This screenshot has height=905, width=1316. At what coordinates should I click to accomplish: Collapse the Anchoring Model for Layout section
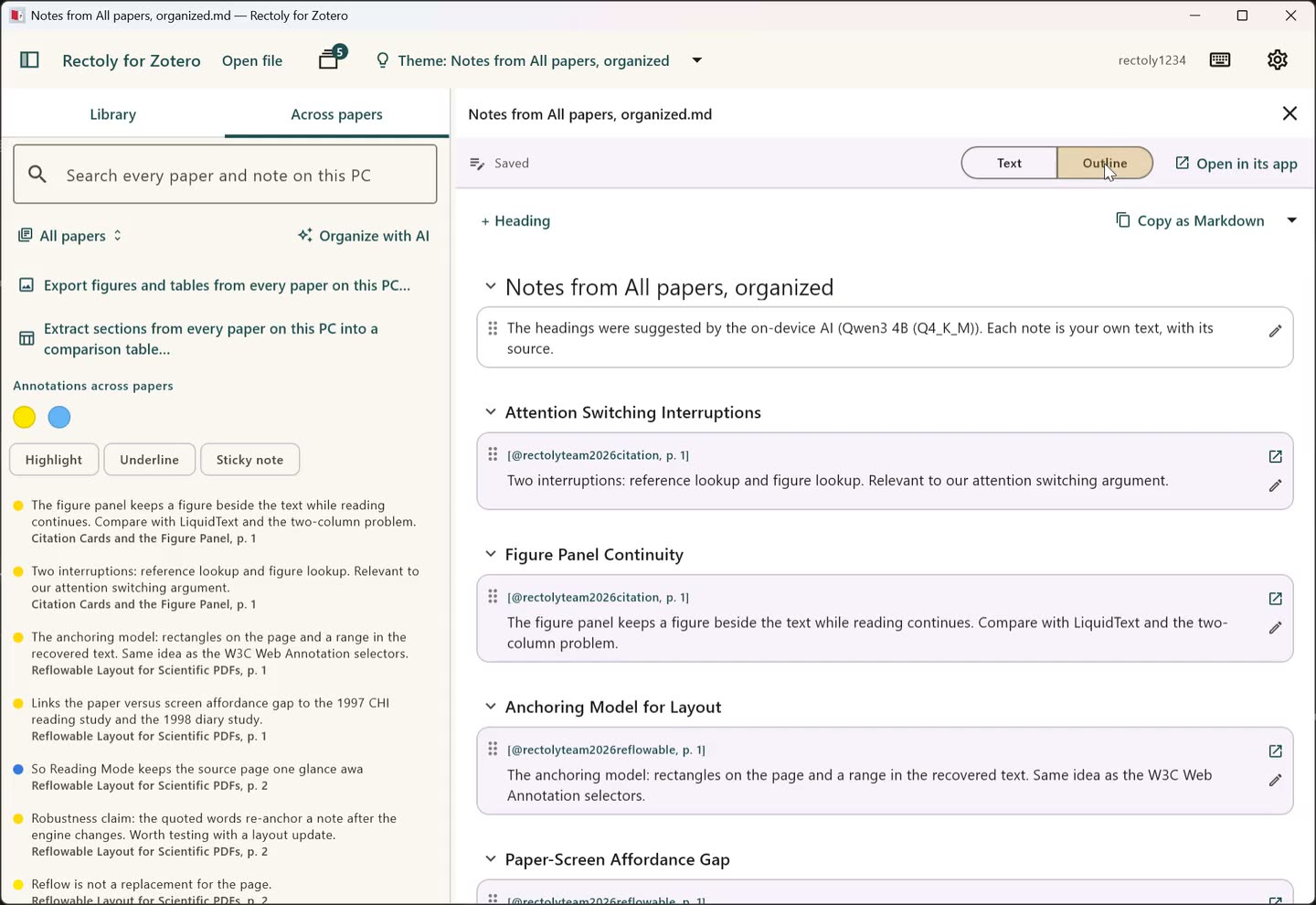coord(490,707)
